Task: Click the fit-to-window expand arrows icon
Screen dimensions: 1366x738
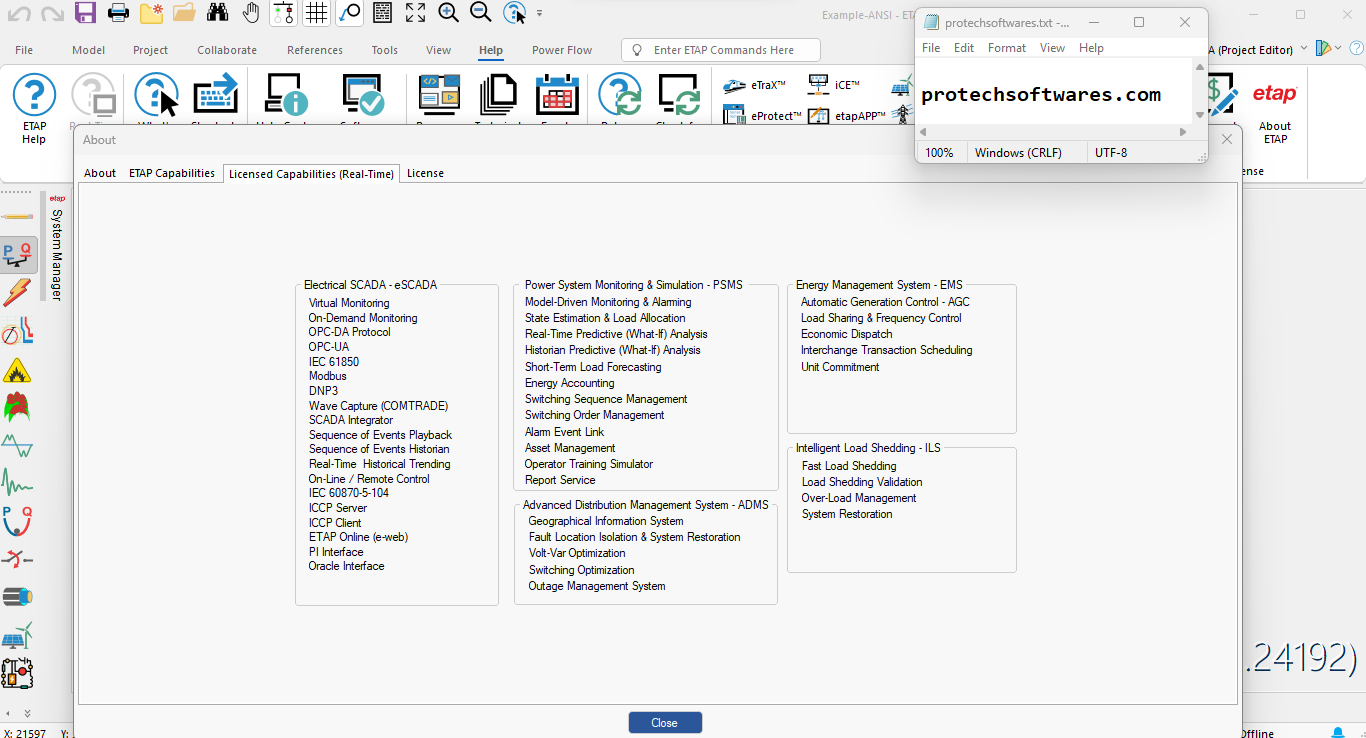Action: (415, 13)
